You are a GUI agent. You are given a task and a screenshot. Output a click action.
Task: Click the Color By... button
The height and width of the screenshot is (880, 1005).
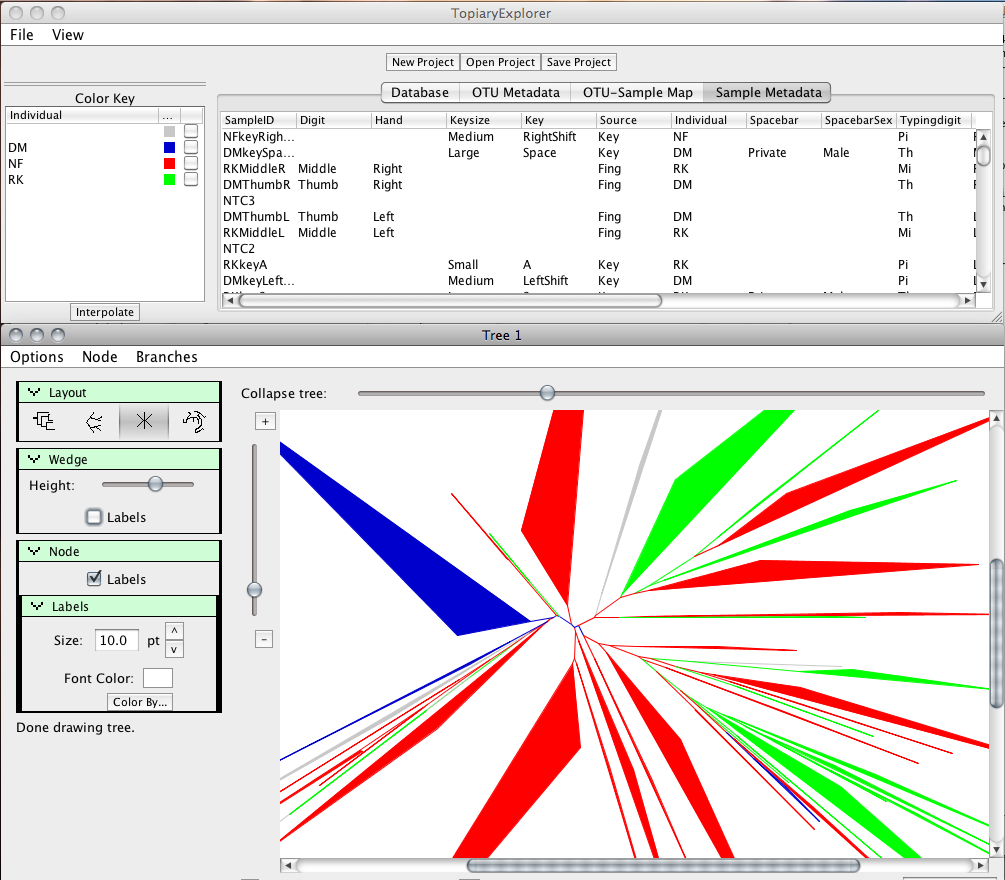coord(140,702)
